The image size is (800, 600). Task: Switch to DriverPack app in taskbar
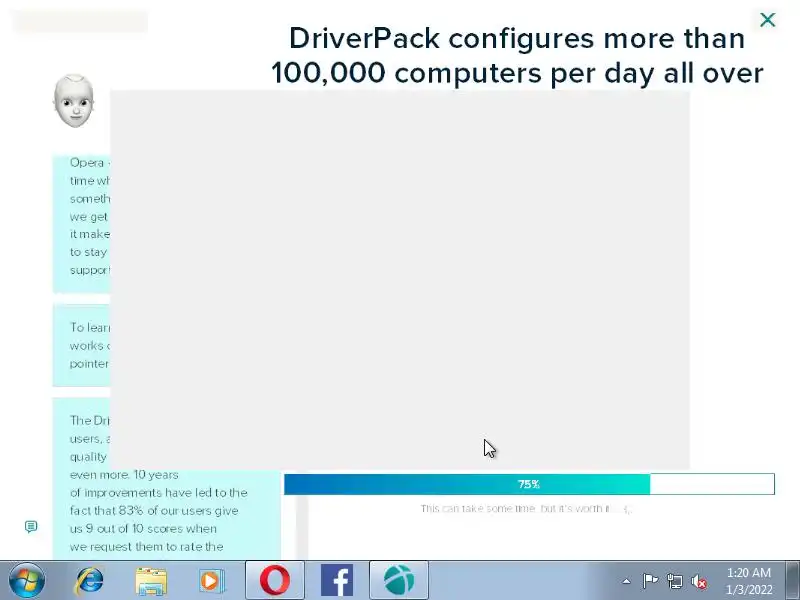tap(399, 580)
